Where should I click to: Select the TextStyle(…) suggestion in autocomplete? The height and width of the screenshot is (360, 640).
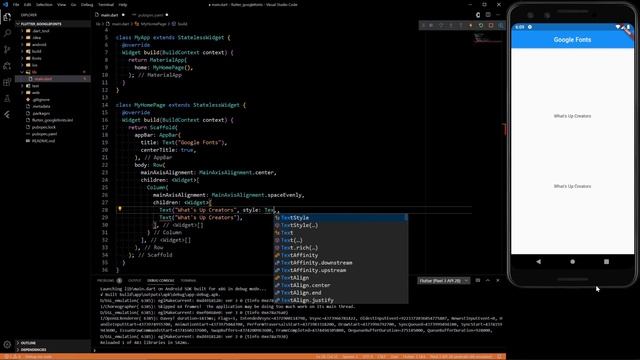(x=340, y=225)
